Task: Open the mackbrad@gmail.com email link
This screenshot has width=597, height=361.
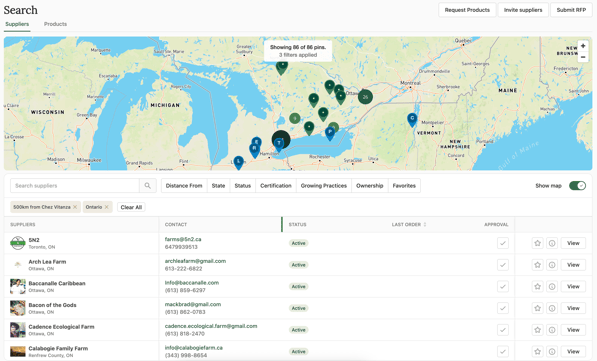Action: [193, 305]
